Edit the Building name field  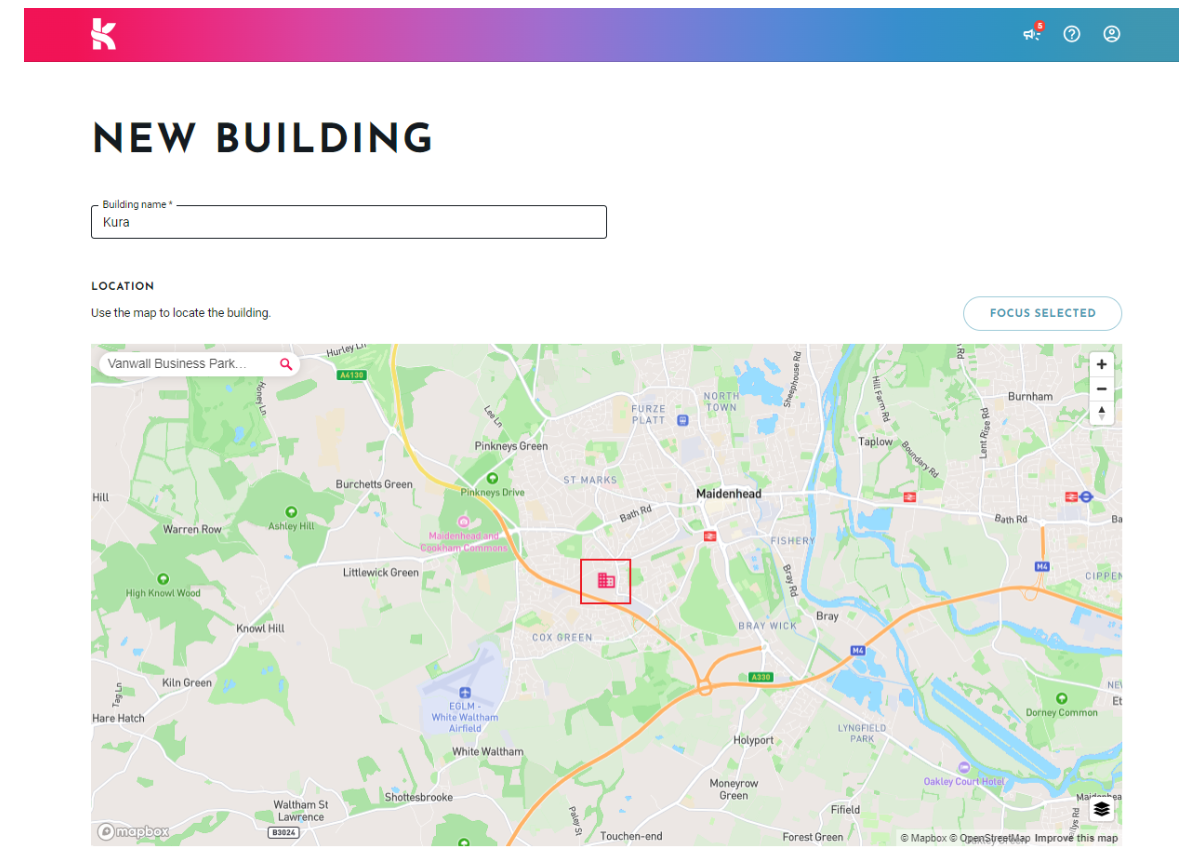(349, 222)
